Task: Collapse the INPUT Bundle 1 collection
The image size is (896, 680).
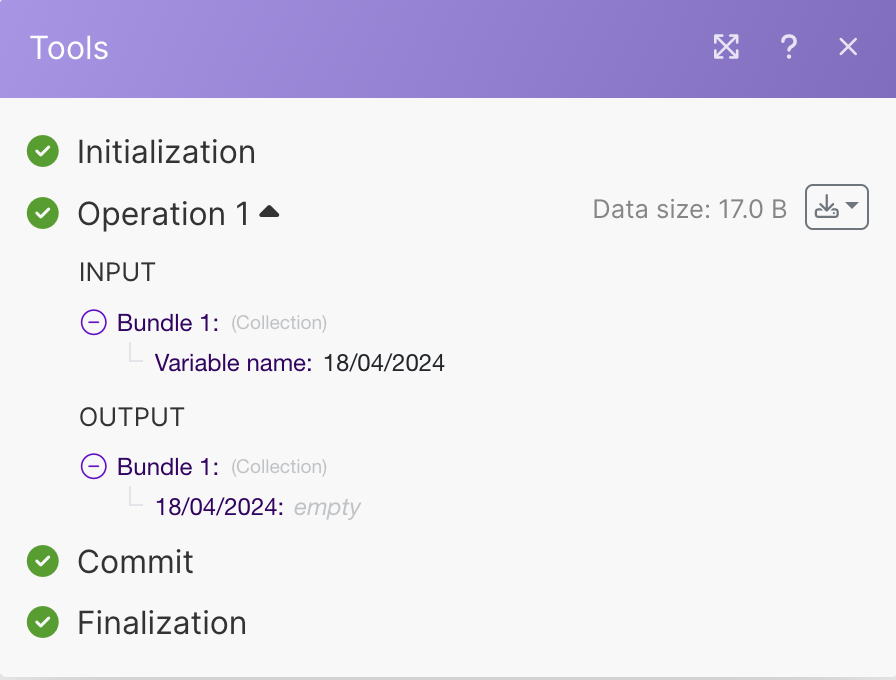Action: click(x=93, y=322)
